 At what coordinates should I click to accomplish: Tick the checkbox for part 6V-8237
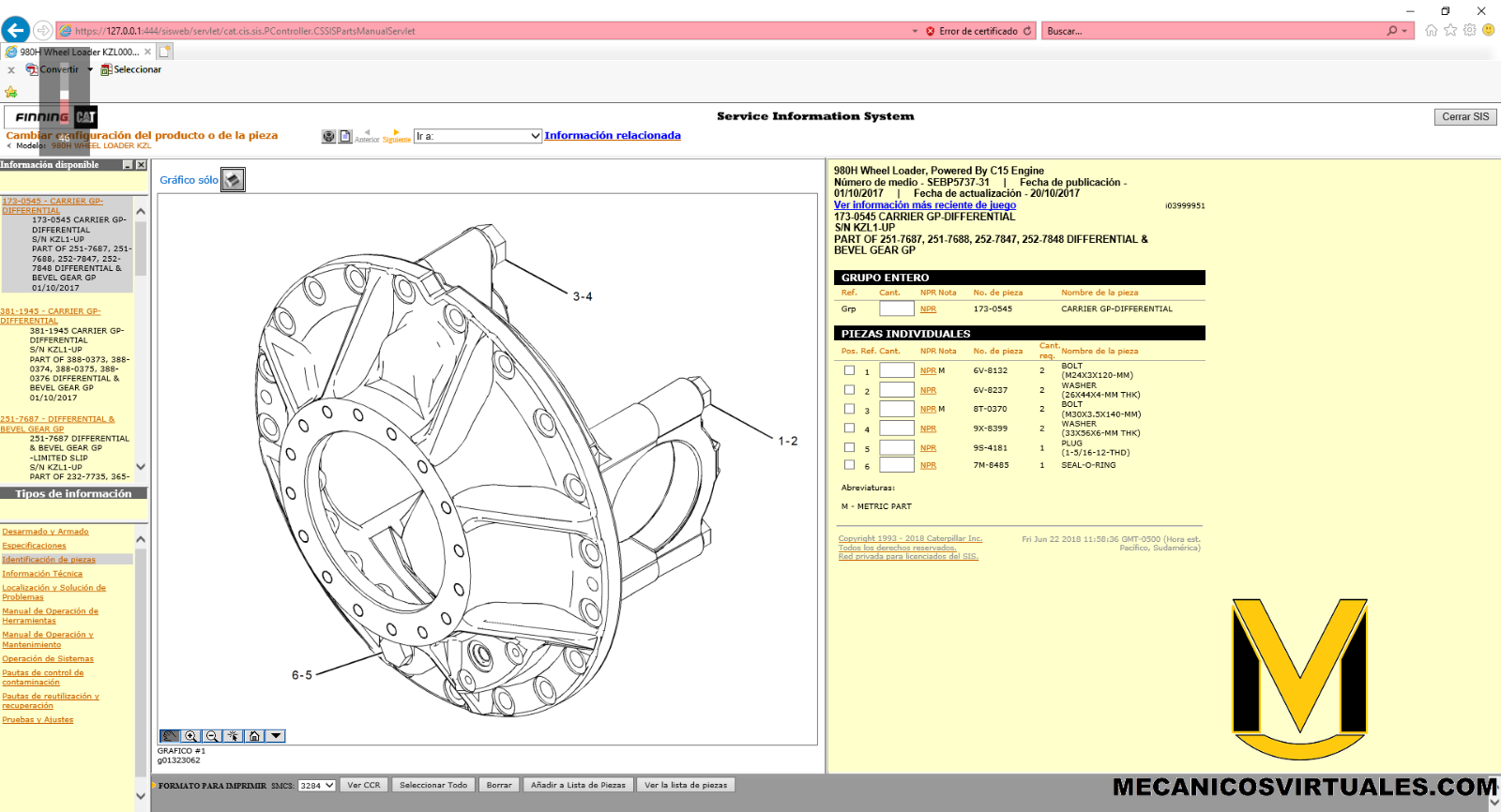click(849, 390)
